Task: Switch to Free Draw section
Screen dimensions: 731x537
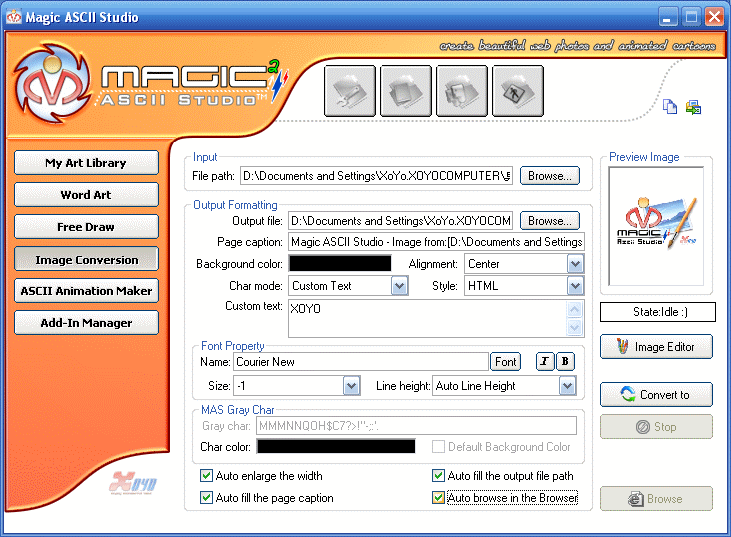Action: [86, 227]
